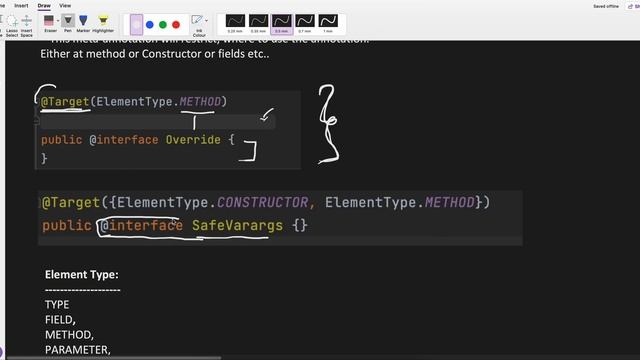This screenshot has height=360, width=640.
Task: Click the "Override" word in the code
Action: coord(193,140)
